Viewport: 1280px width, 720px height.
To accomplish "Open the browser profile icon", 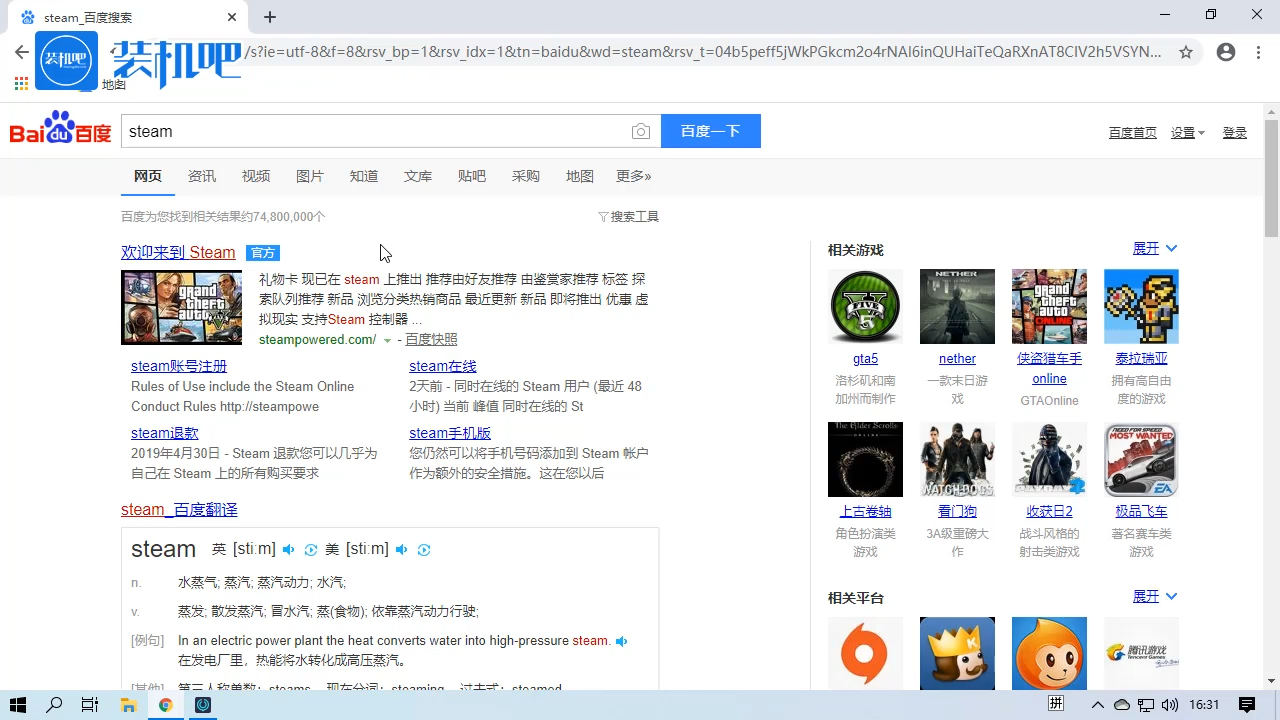I will pos(1226,52).
